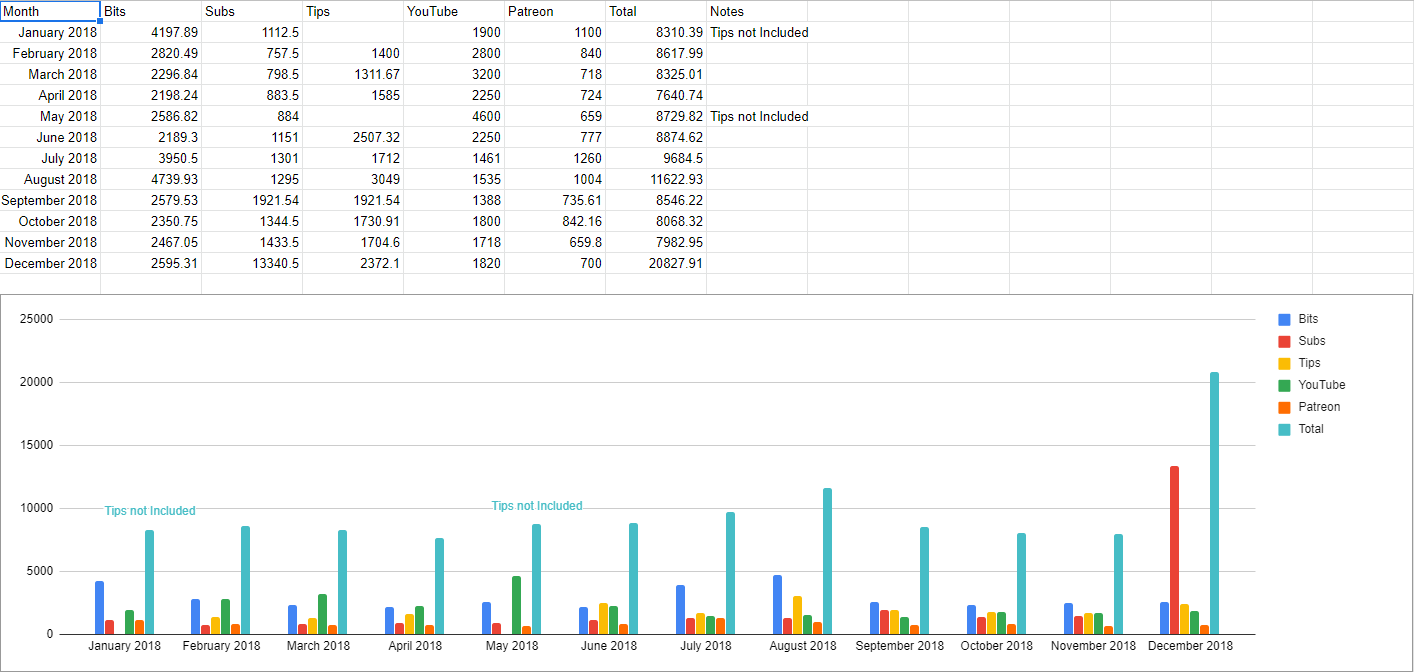The height and width of the screenshot is (672, 1414).
Task: Select the Patreon column header cell
Action: click(555, 11)
